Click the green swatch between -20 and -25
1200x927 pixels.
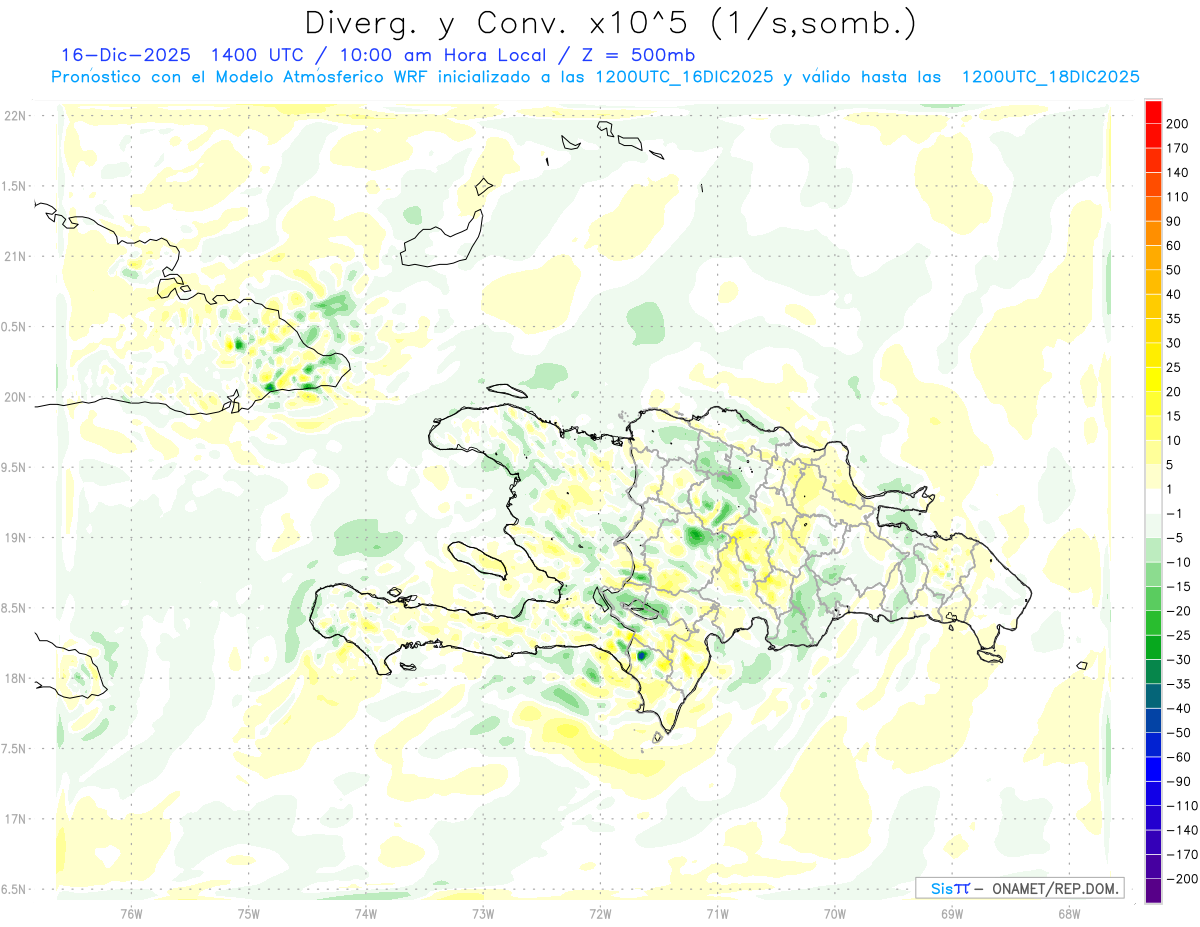tap(1153, 623)
